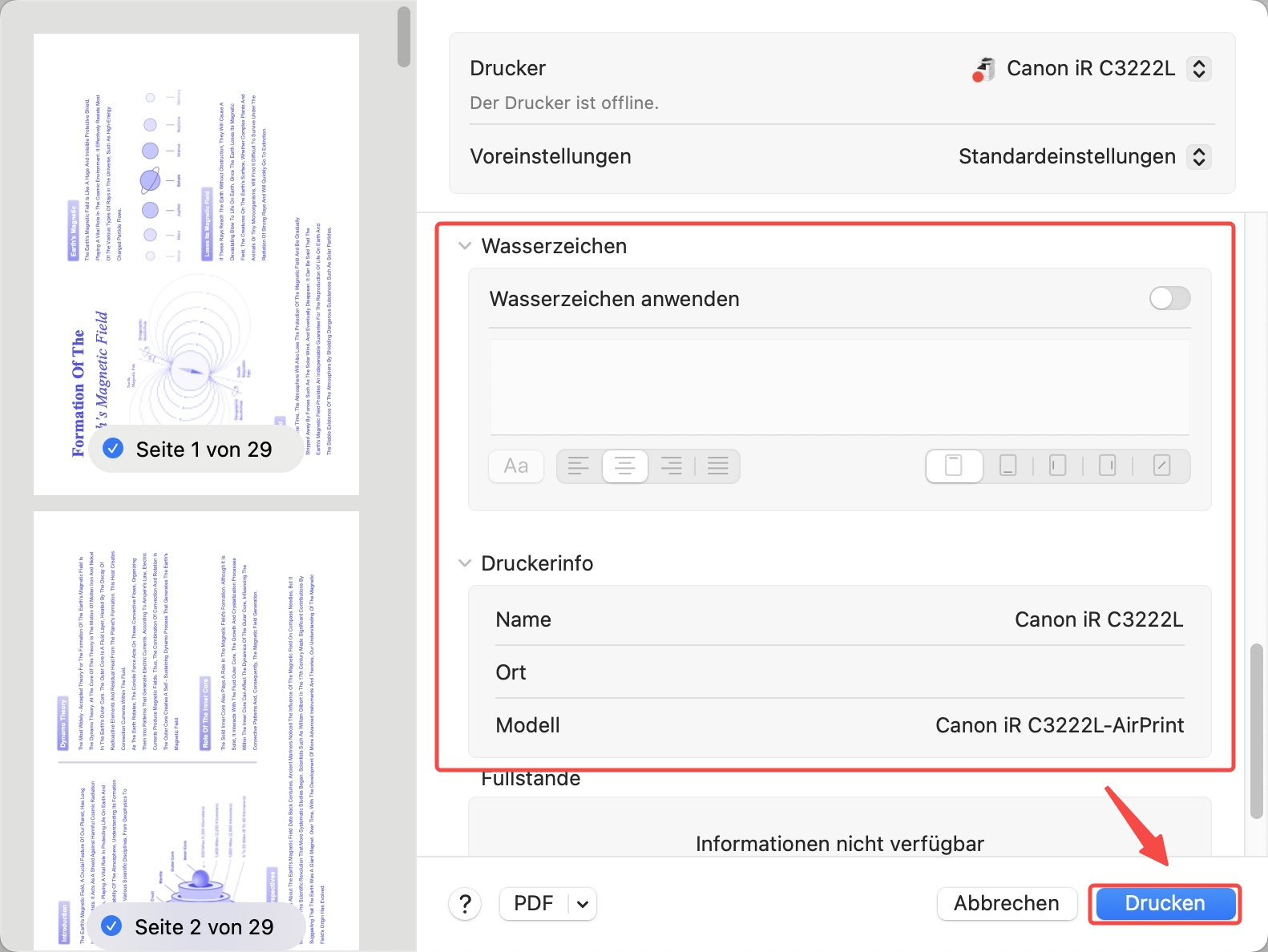The width and height of the screenshot is (1268, 952).
Task: Click the Ort row label
Action: 511,672
